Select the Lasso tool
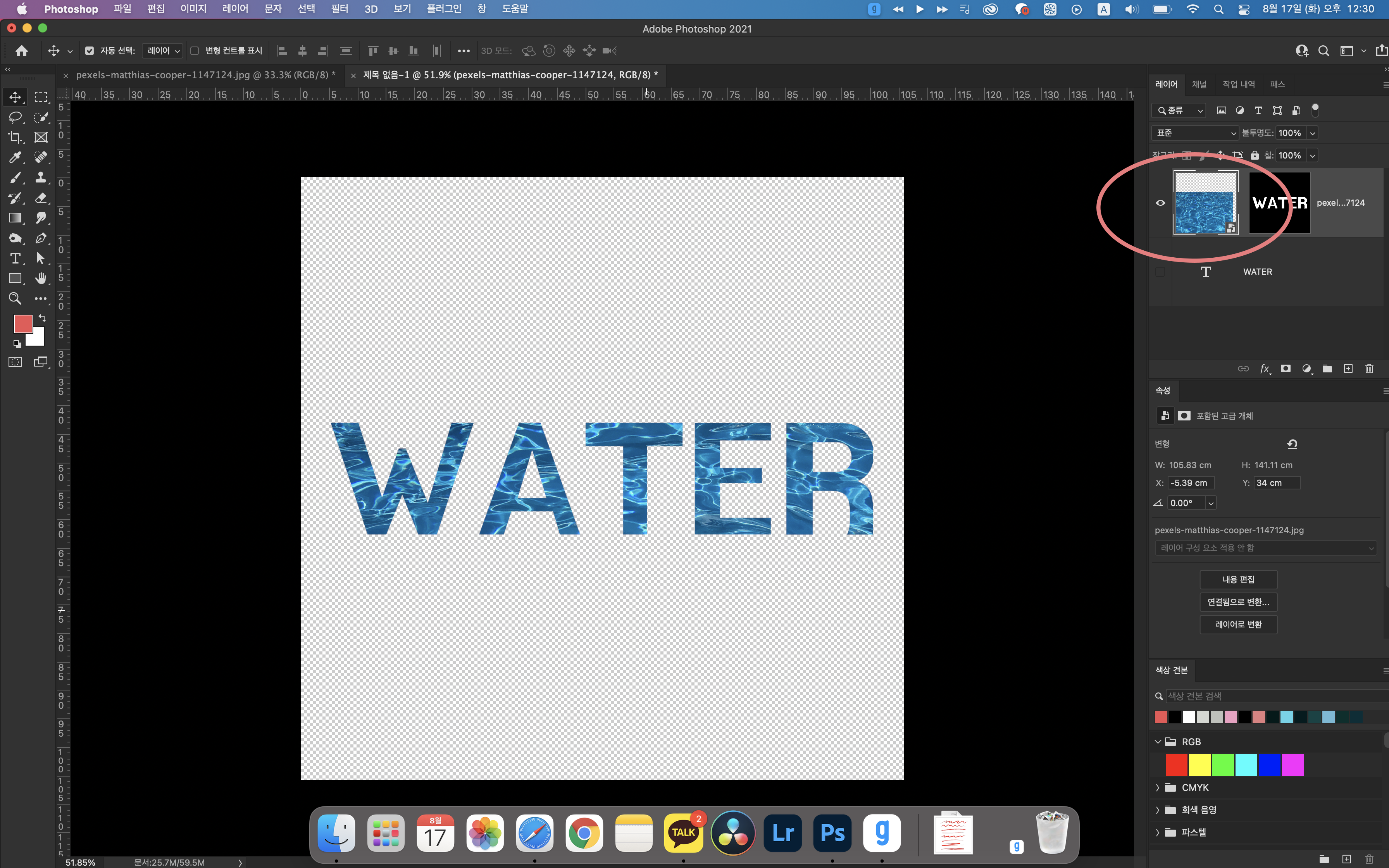The width and height of the screenshot is (1389, 868). pos(16,117)
